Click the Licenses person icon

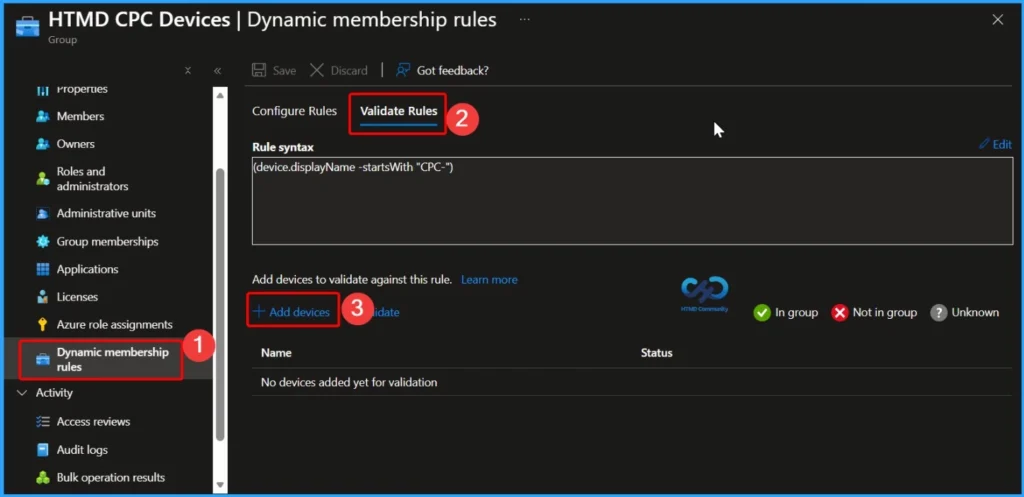tap(42, 297)
